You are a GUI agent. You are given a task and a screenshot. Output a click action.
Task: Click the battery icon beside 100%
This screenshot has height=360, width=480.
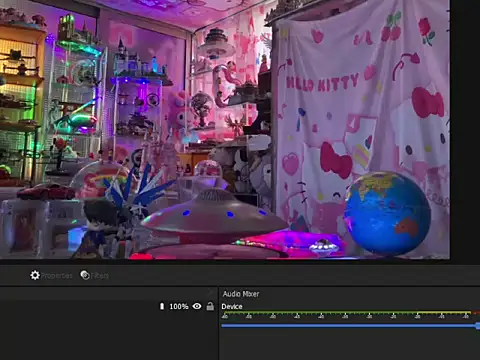[162, 306]
